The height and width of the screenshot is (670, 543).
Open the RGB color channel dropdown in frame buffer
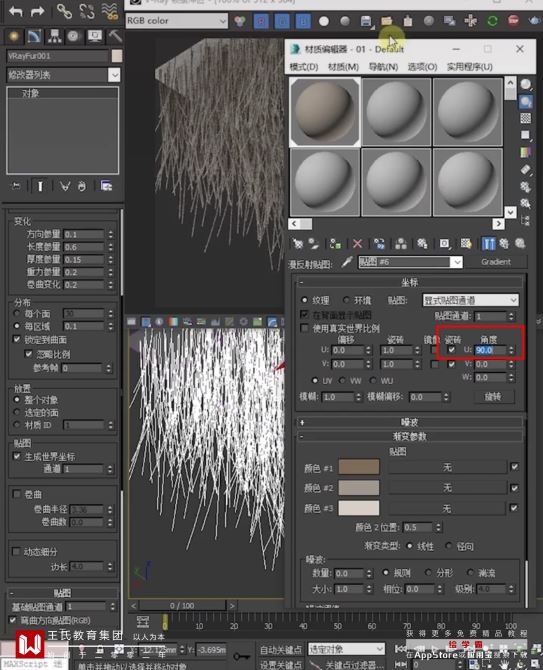[x=176, y=21]
